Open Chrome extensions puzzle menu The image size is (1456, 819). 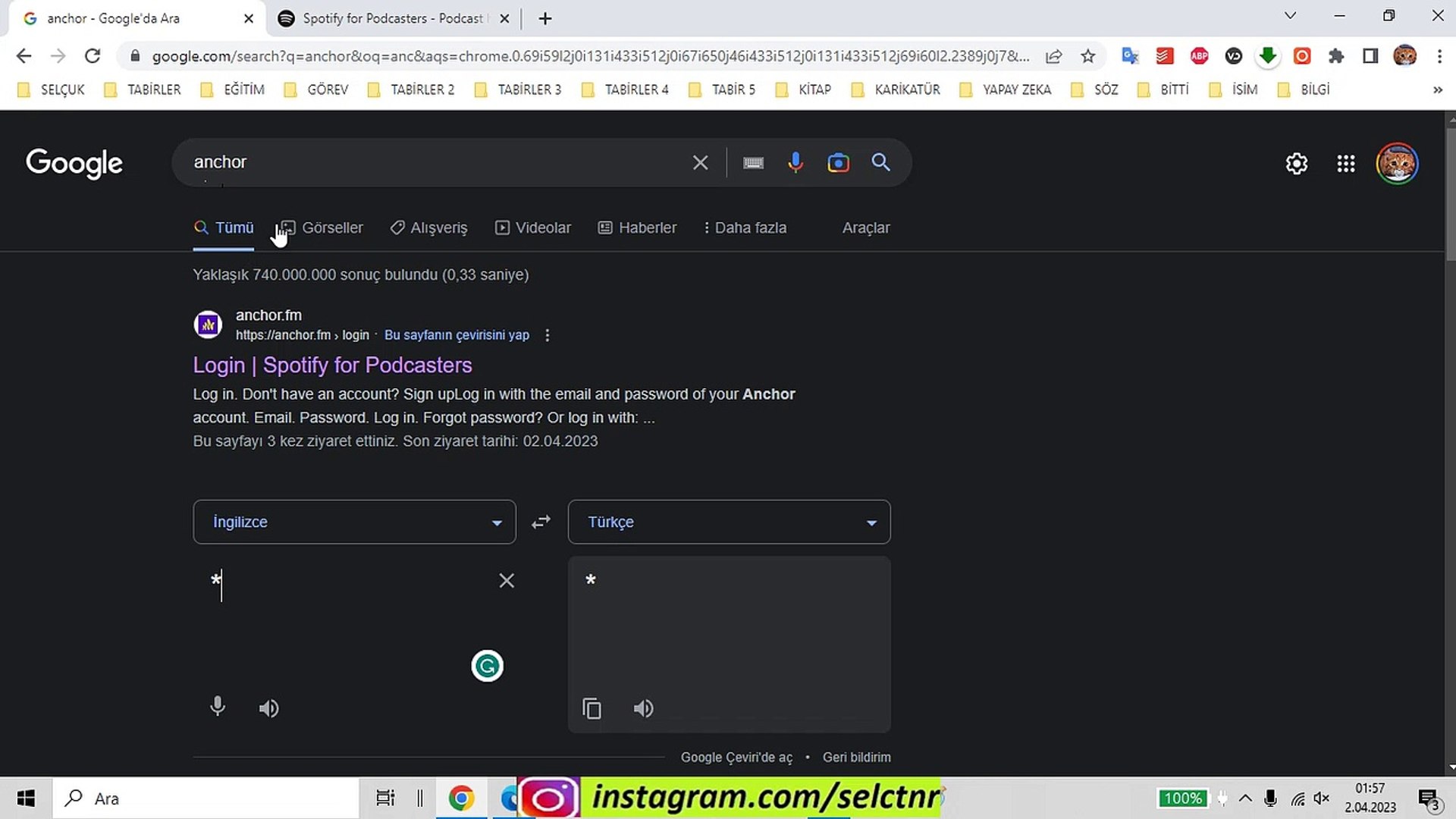[1336, 56]
